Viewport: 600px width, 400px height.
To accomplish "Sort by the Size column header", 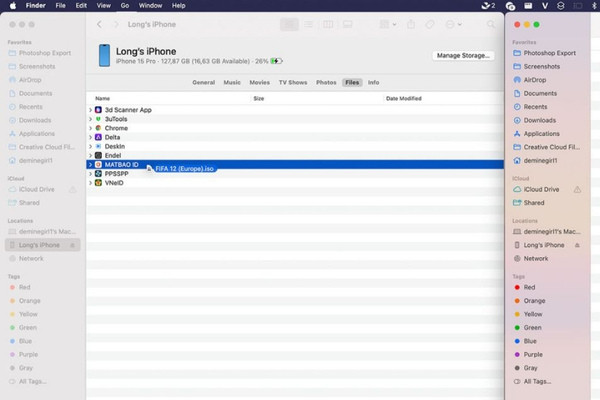I will (259, 99).
